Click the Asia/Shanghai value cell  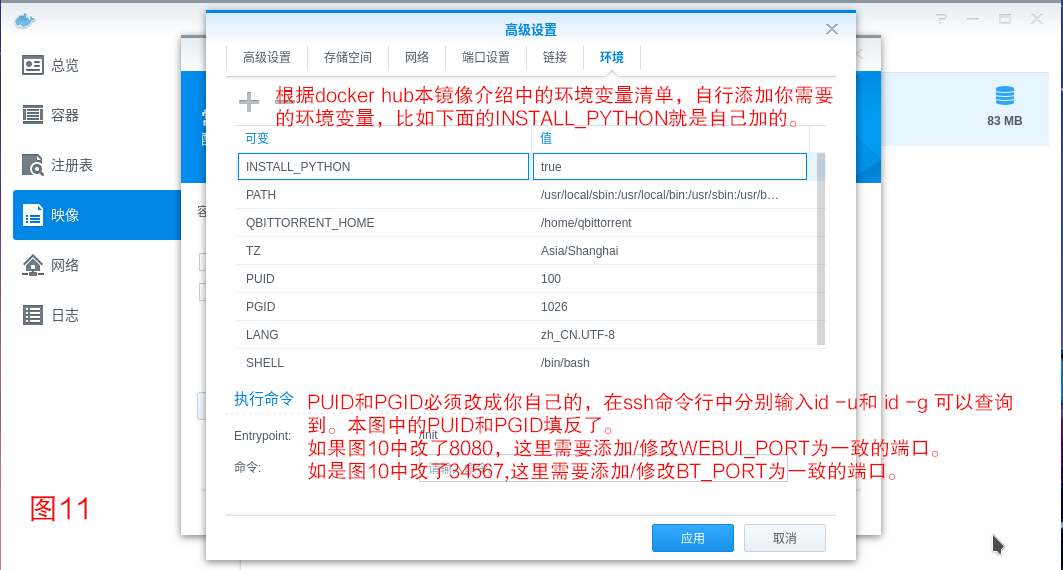pos(580,251)
